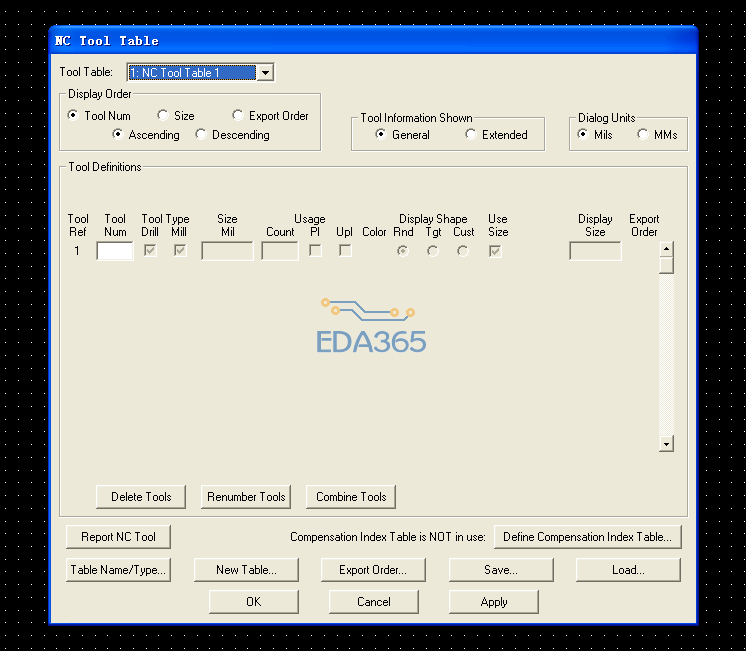Confirm with the OK button
This screenshot has width=746, height=651.
click(254, 602)
